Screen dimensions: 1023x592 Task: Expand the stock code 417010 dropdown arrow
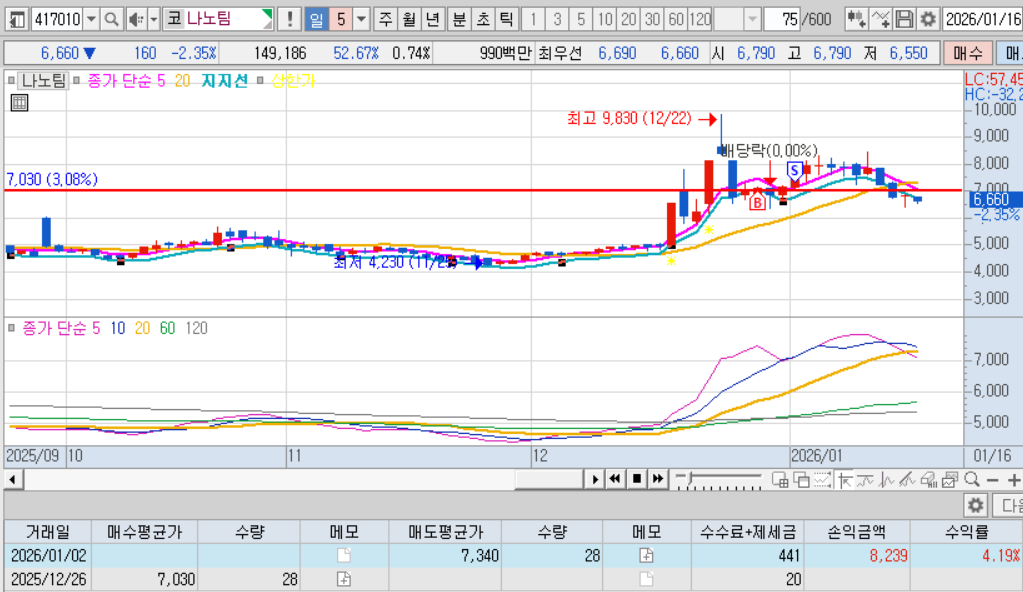tap(91, 20)
